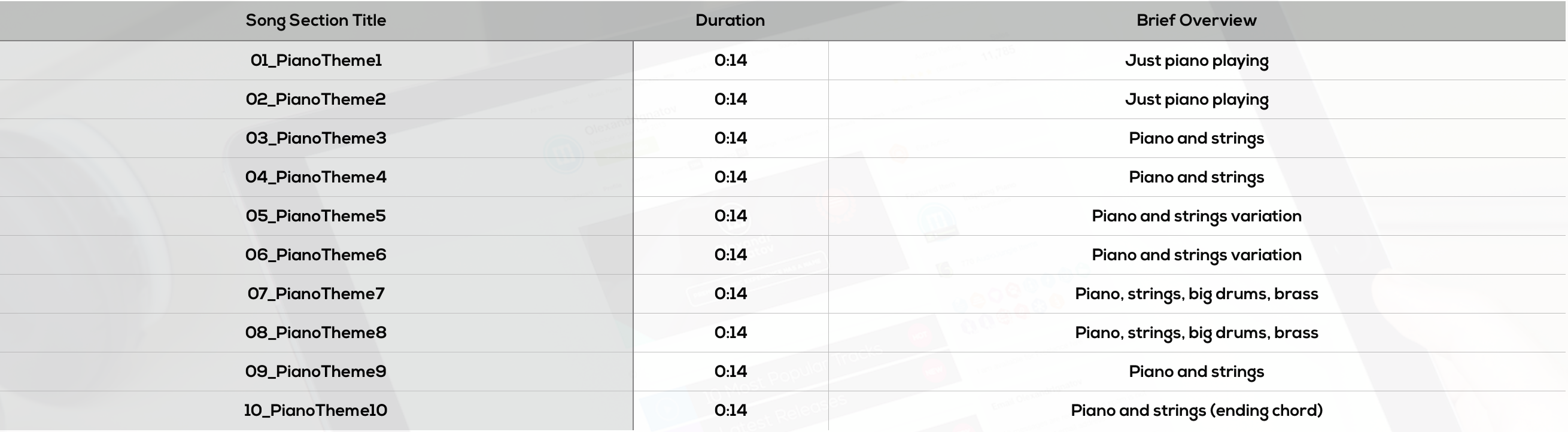Click the Duration column header
1568x432 pixels.
coord(730,20)
